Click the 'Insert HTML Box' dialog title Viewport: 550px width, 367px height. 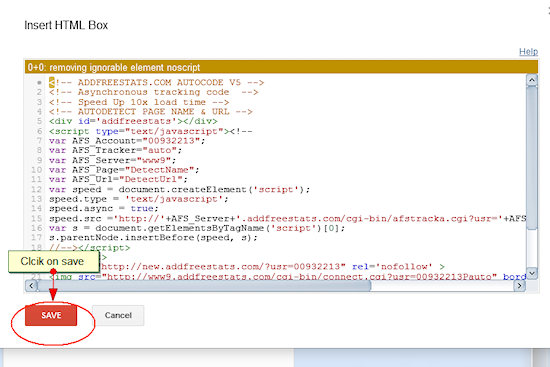click(66, 25)
